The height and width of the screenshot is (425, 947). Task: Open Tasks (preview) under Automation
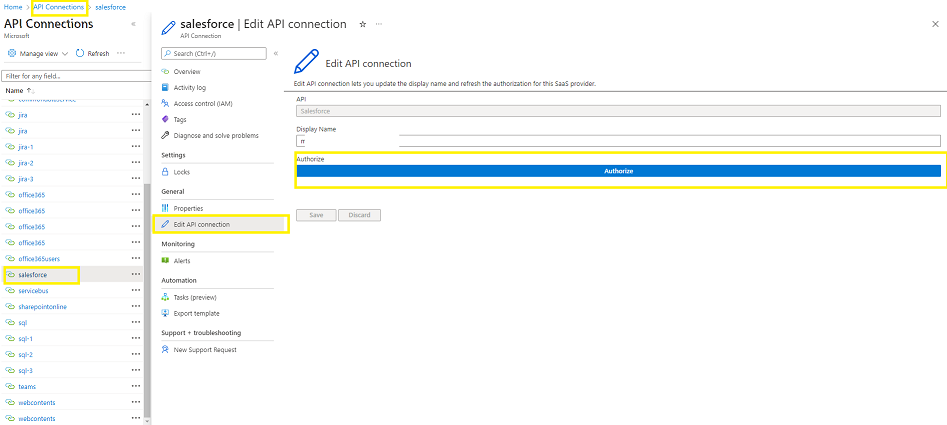click(x=194, y=298)
